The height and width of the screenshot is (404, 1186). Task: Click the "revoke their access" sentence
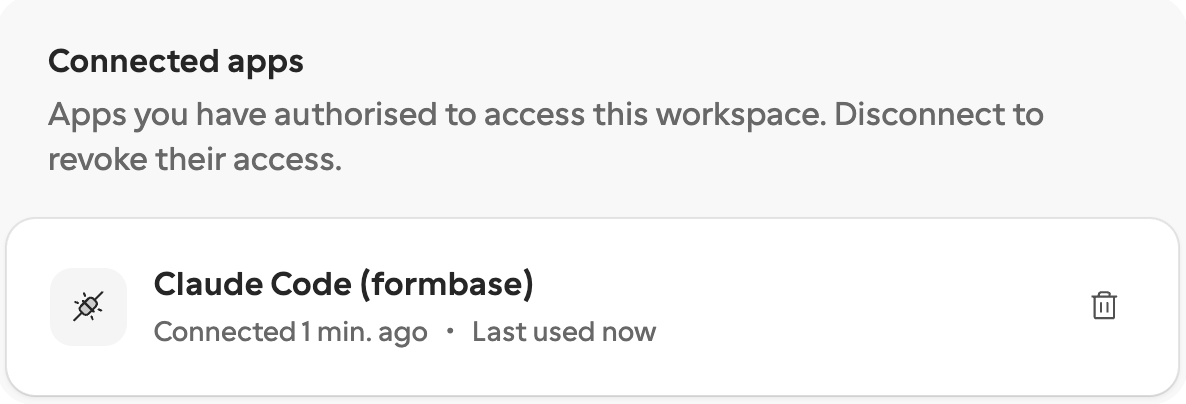(x=195, y=160)
